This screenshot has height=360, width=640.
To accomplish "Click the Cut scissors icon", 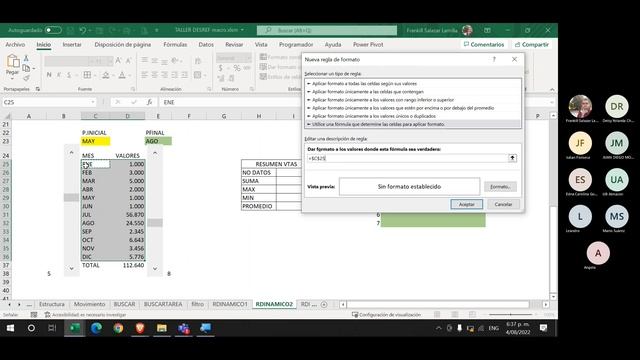I will pyautogui.click(x=26, y=58).
